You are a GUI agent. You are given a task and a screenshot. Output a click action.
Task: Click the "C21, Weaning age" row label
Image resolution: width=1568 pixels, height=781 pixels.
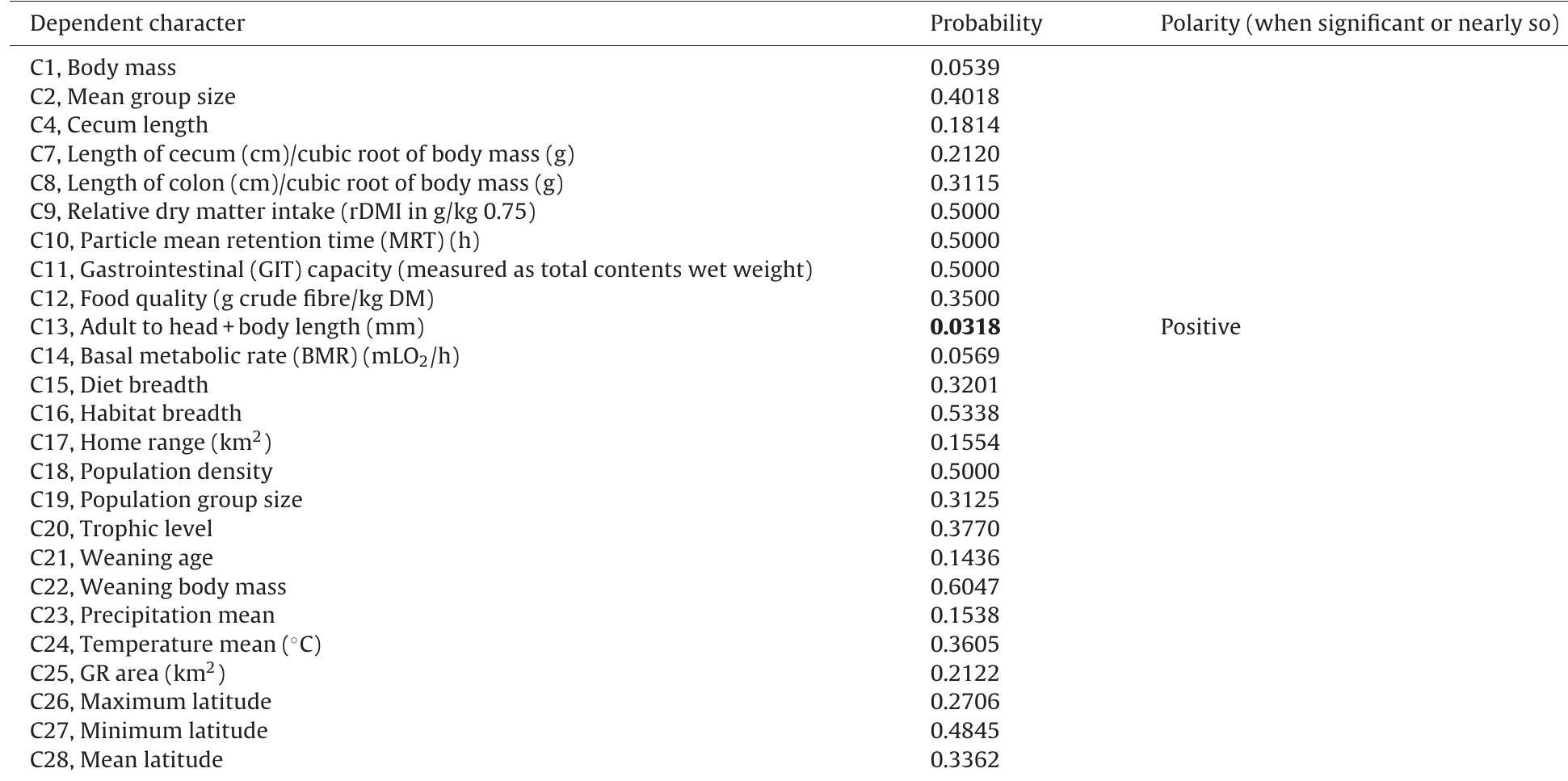[121, 558]
